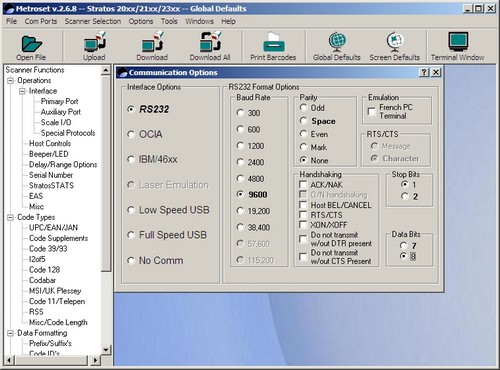Choose Mark parity
The height and width of the screenshot is (370, 500).
(303, 147)
